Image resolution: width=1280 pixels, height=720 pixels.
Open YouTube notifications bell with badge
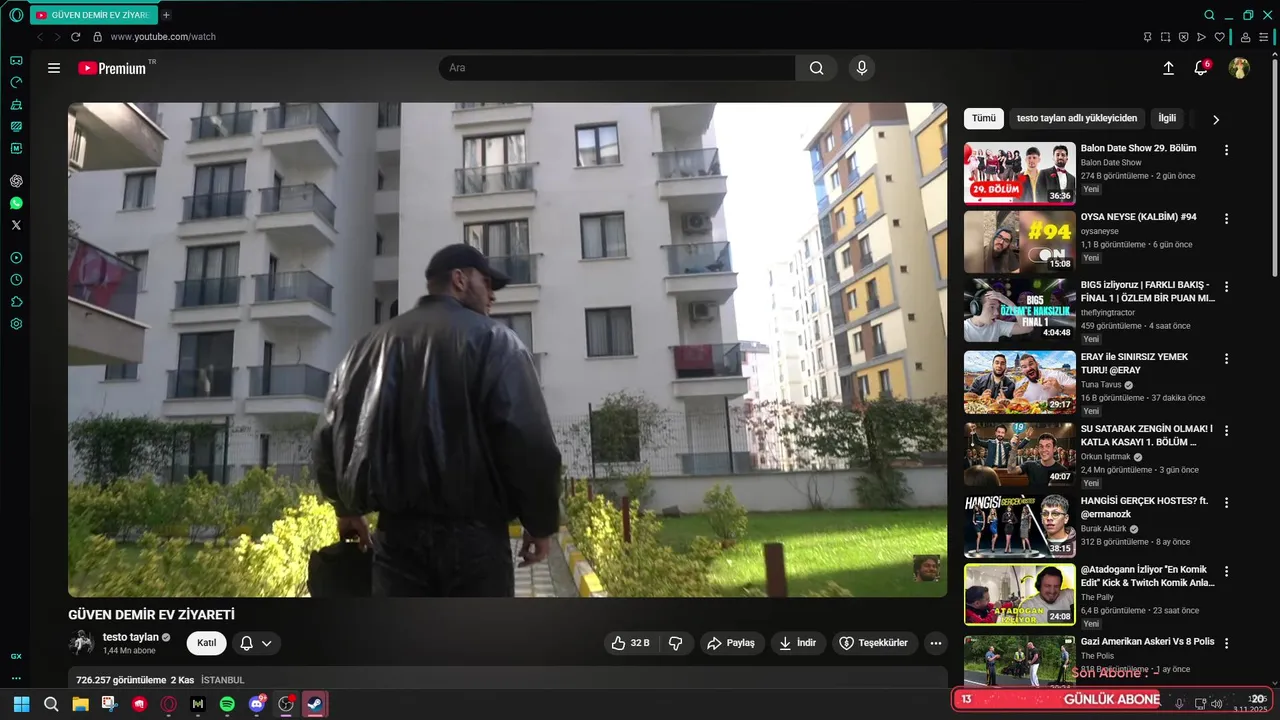(x=1201, y=68)
